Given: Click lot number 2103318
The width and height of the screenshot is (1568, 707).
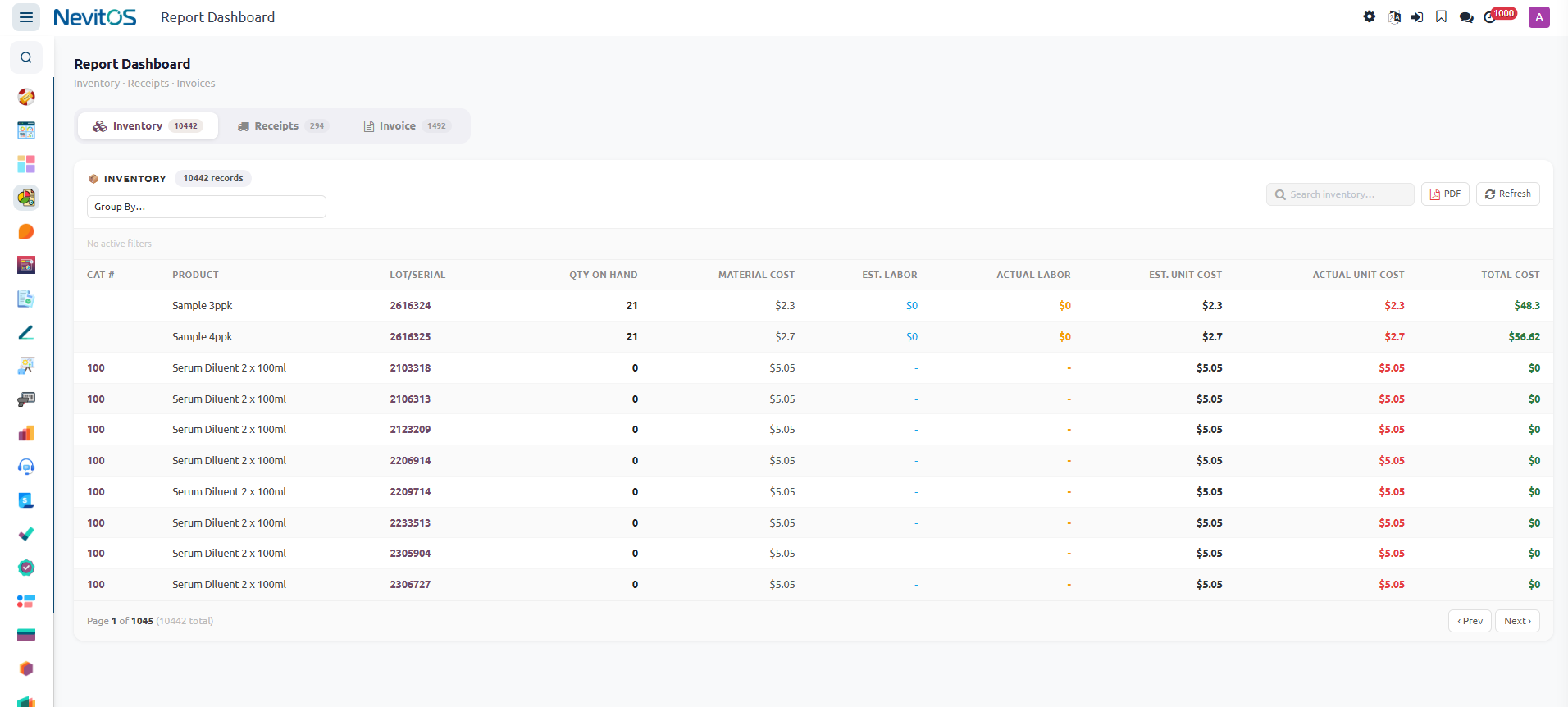Looking at the screenshot, I should coord(410,368).
